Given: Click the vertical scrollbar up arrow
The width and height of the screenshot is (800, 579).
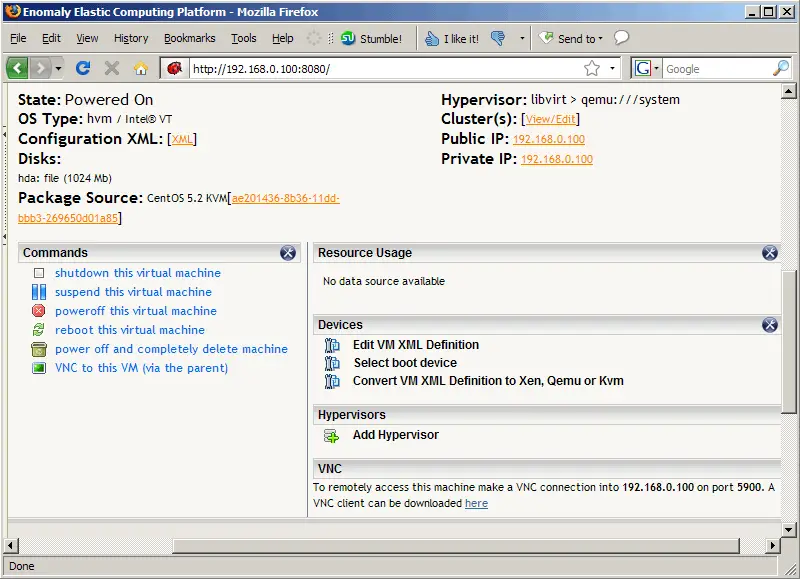Looking at the screenshot, I should click(788, 92).
